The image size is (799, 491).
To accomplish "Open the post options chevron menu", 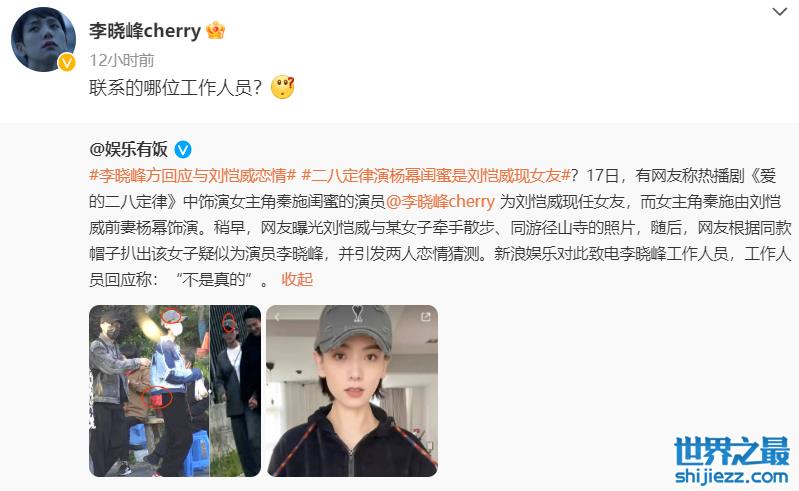I will click(780, 12).
